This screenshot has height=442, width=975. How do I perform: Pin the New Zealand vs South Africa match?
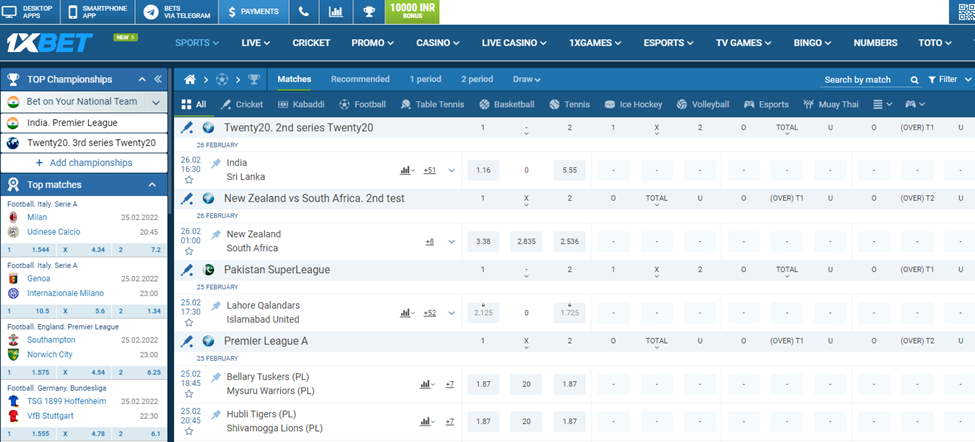coord(216,235)
